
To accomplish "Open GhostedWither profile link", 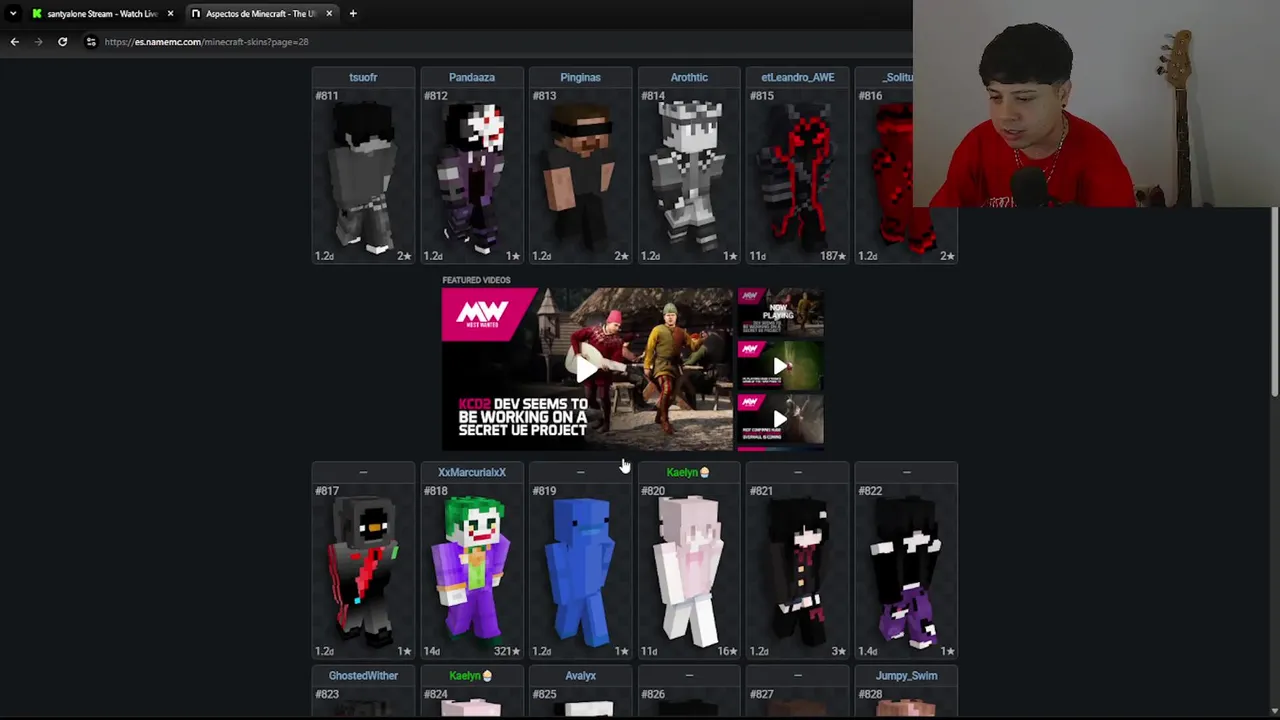I will [x=363, y=676].
